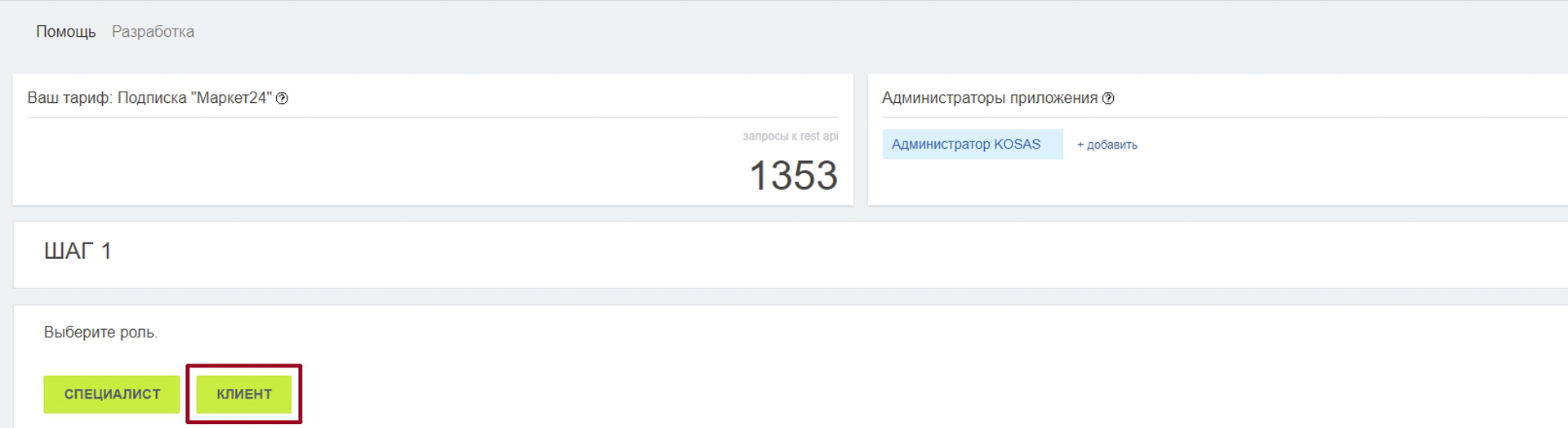The width and height of the screenshot is (1568, 428).
Task: Open the Помощь tab
Action: 65,32
